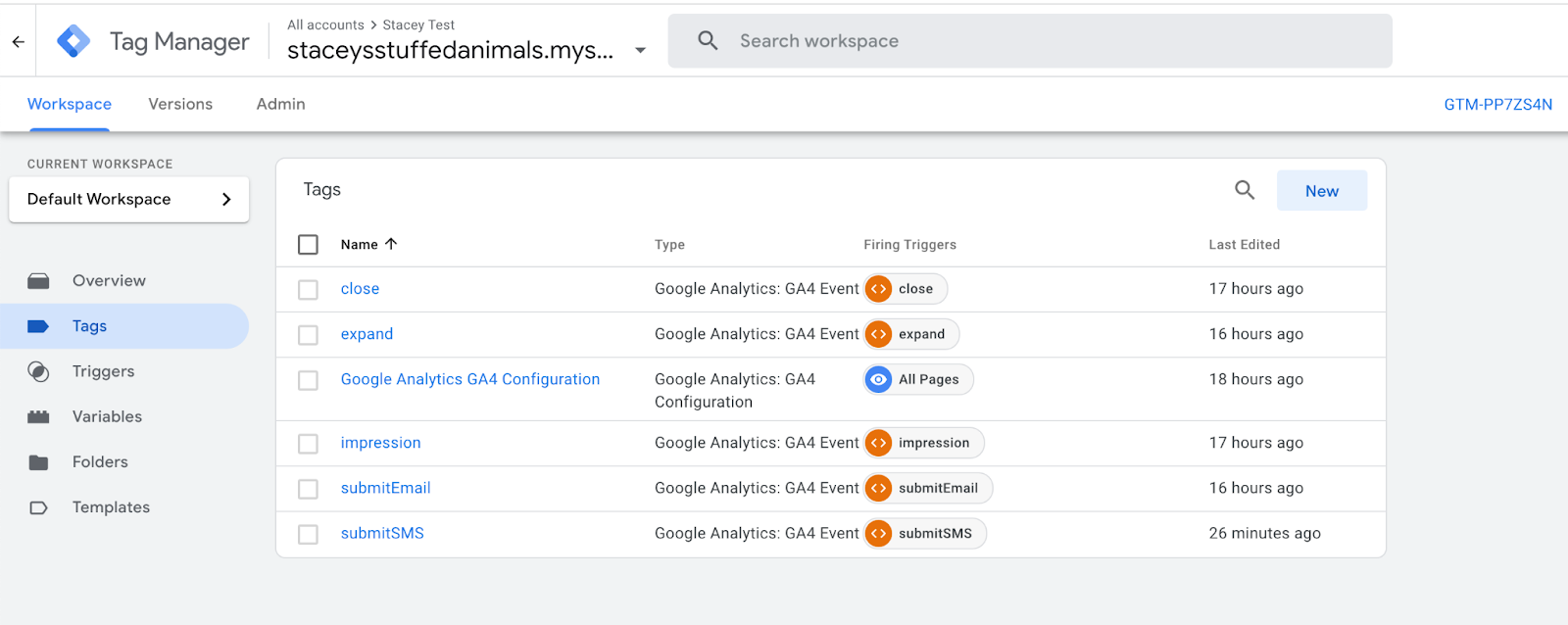Click the submitSMS trigger chip

point(925,533)
